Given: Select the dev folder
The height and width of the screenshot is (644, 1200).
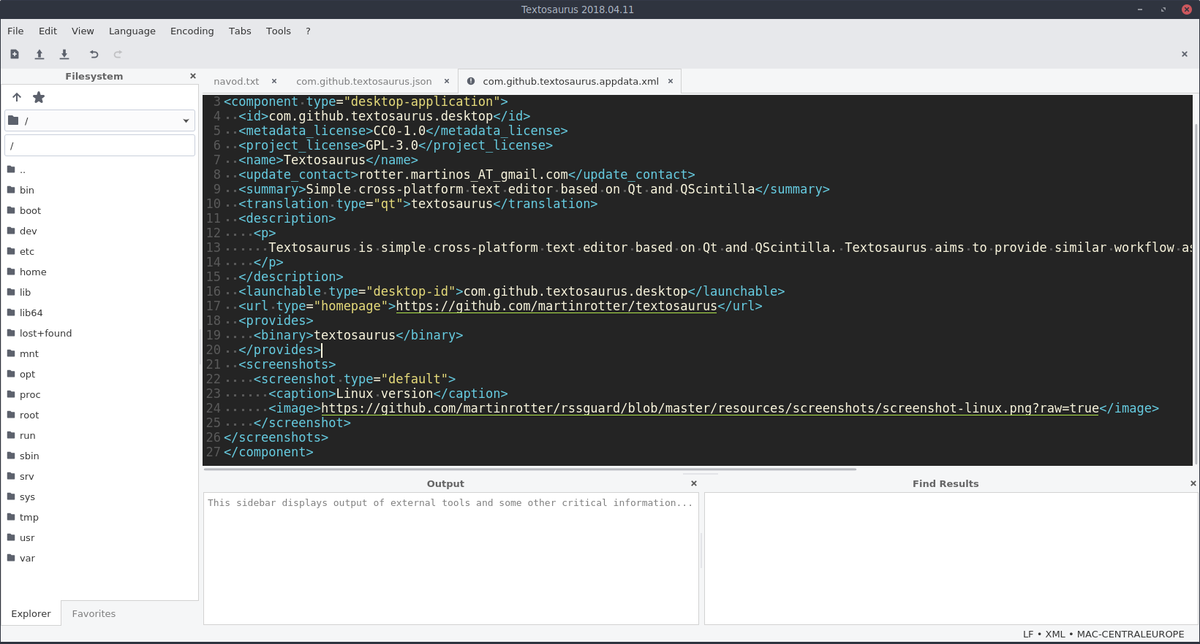Looking at the screenshot, I should [99, 231].
